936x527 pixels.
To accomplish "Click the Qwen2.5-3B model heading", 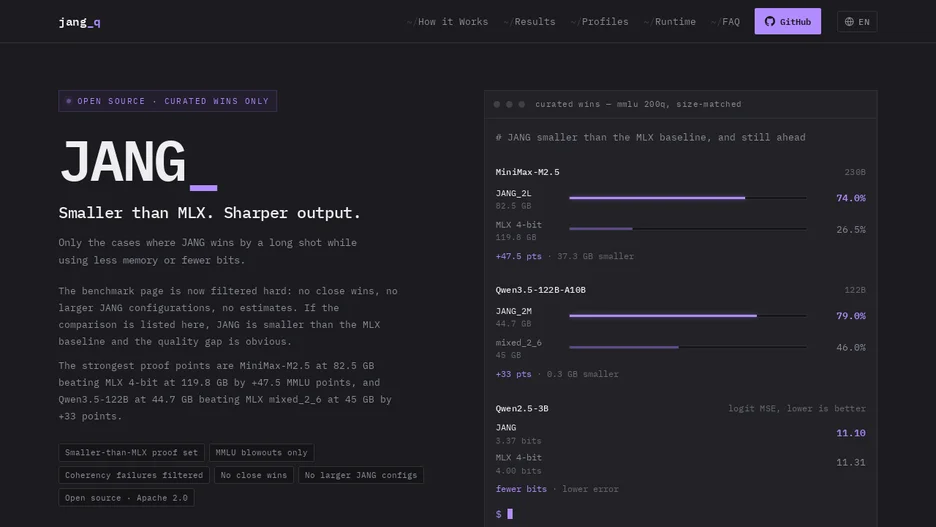I will [522, 409].
